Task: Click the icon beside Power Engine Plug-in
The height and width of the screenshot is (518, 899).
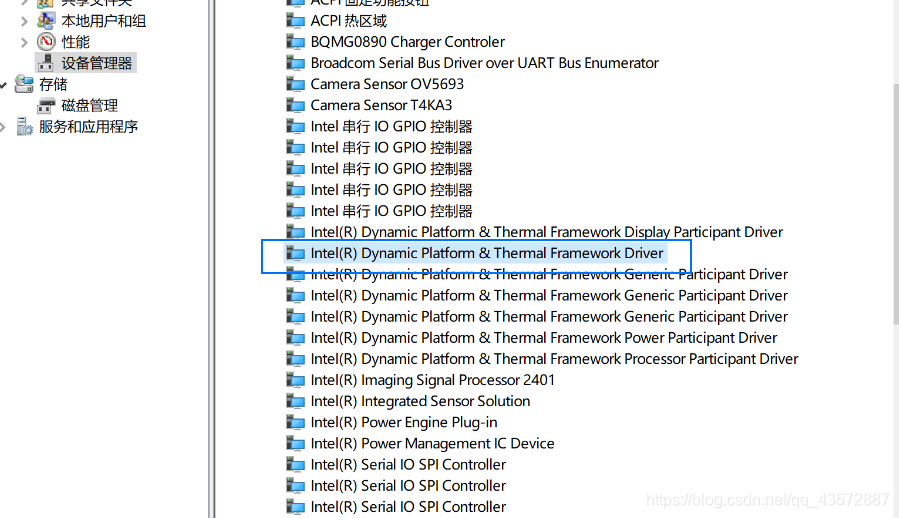Action: tap(295, 423)
